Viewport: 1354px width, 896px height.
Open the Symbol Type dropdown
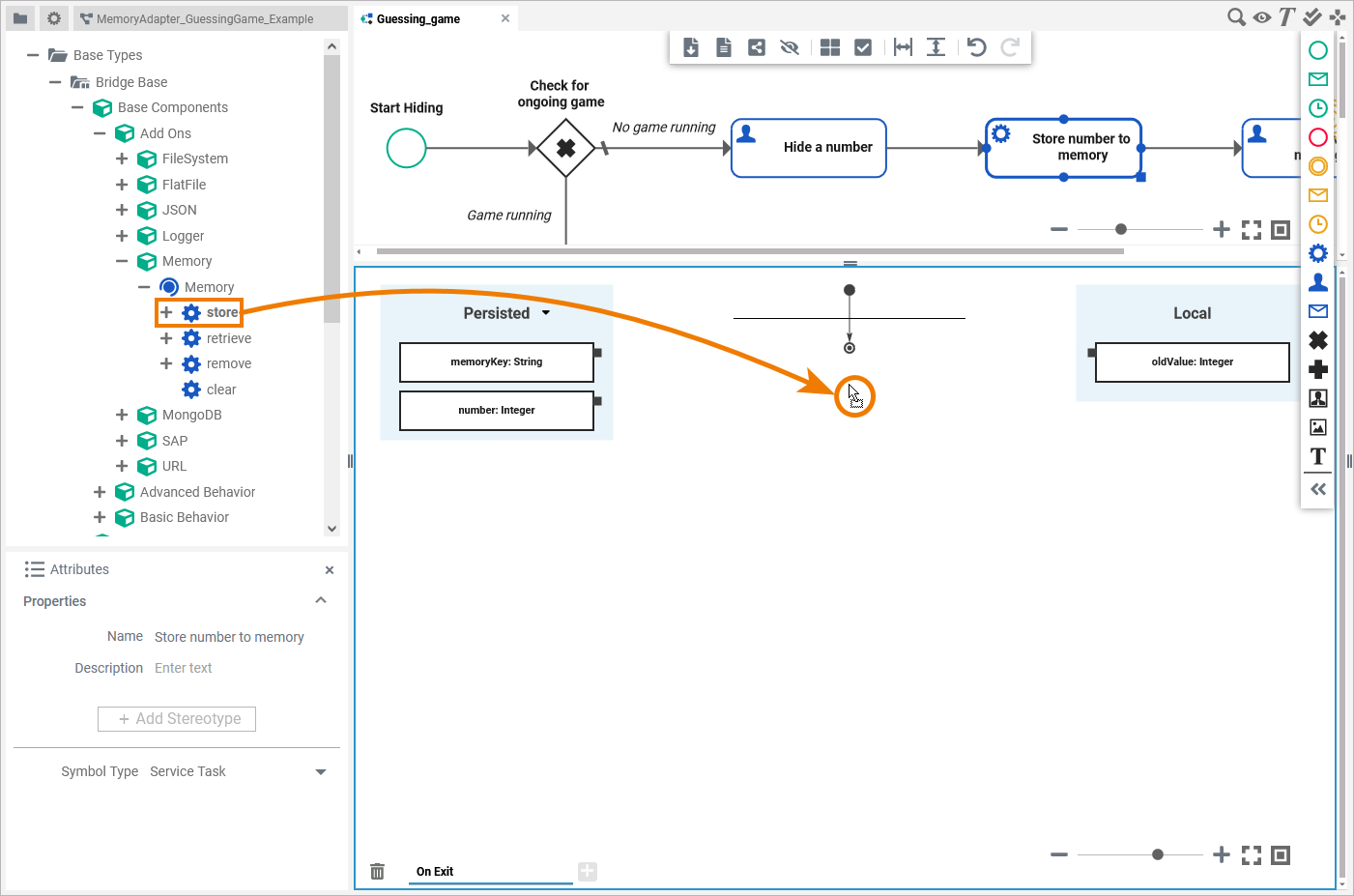click(x=321, y=771)
